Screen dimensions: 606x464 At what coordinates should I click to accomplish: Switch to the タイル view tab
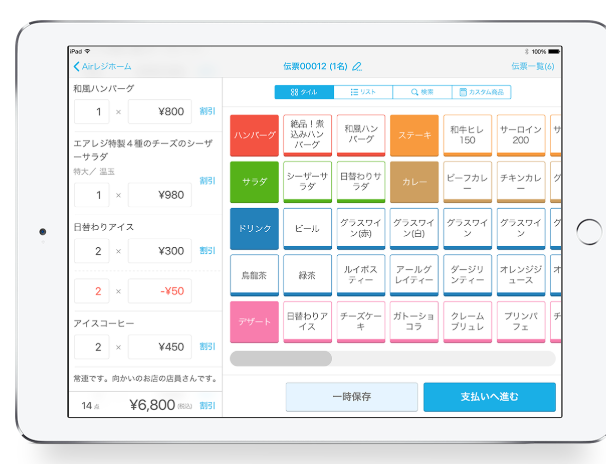304,92
